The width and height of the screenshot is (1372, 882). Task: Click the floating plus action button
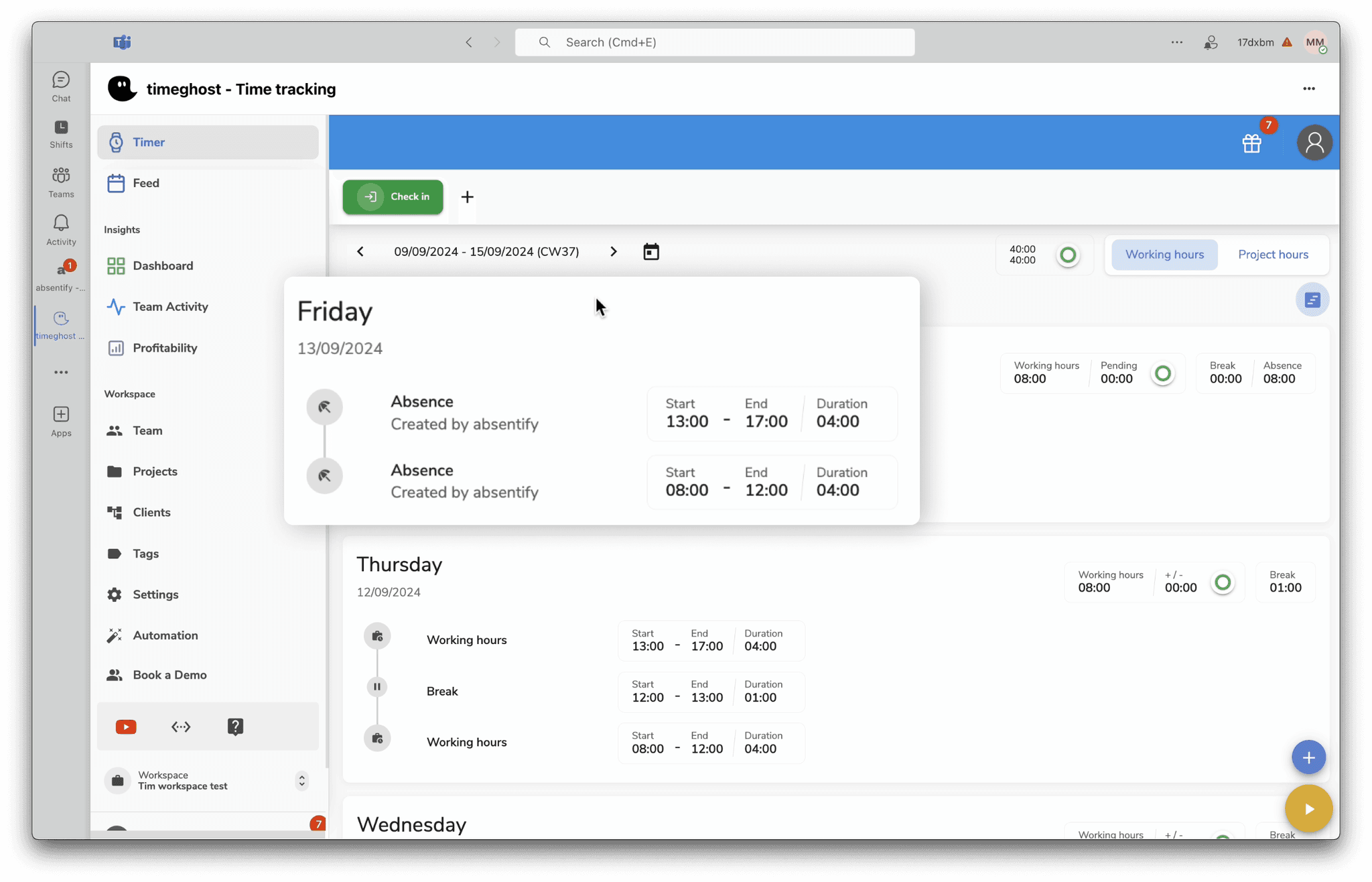click(x=1308, y=757)
